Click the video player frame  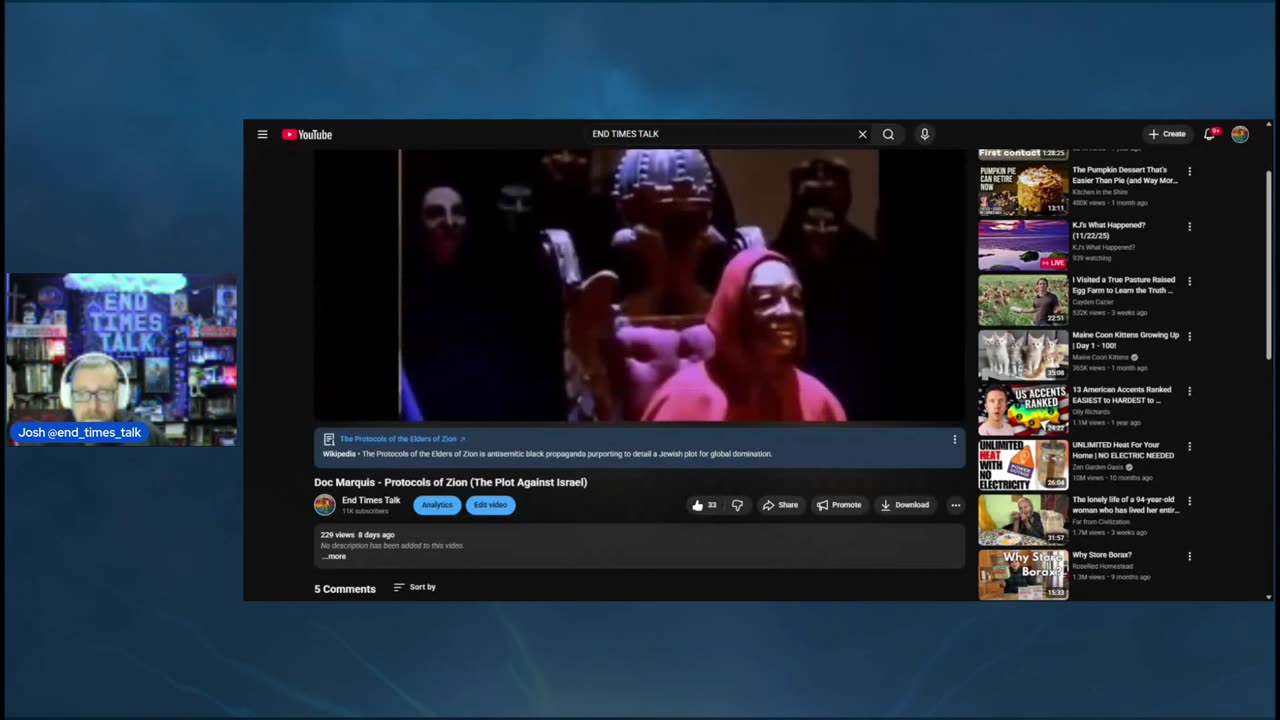639,285
